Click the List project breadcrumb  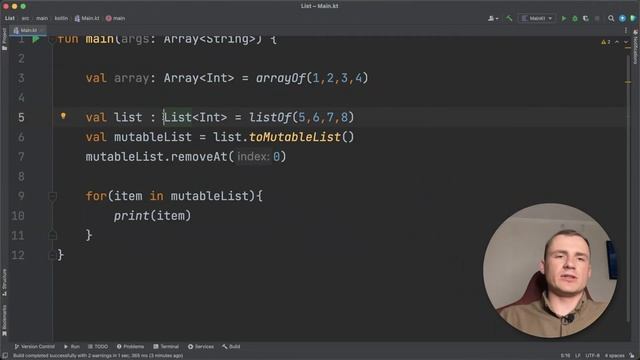pos(10,18)
